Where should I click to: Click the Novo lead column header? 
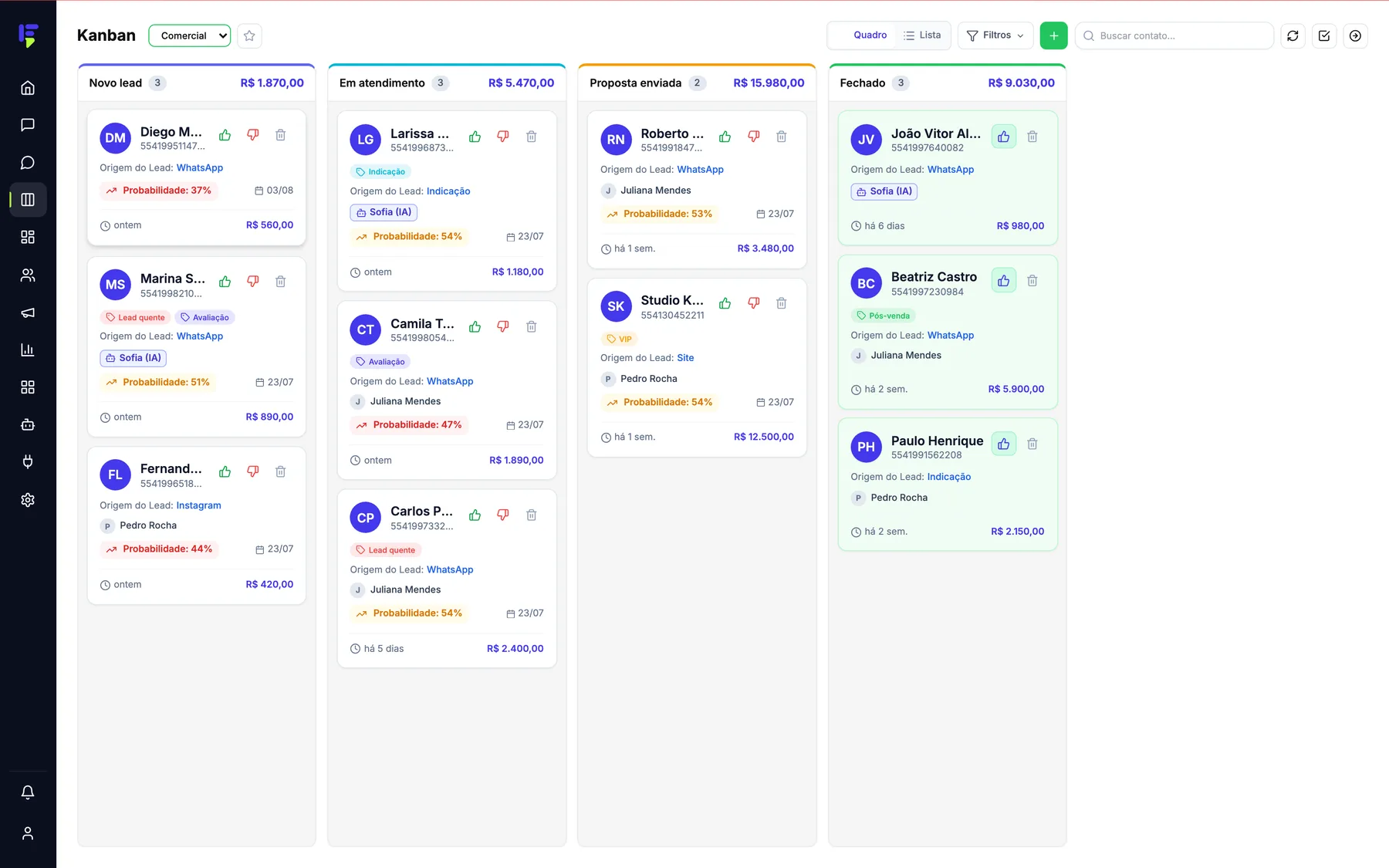(x=197, y=83)
